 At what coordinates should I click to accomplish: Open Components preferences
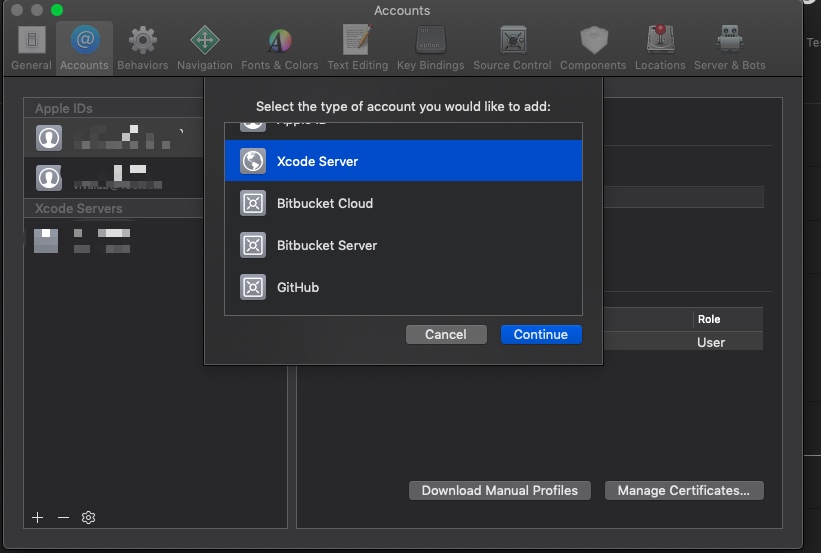click(x=593, y=48)
